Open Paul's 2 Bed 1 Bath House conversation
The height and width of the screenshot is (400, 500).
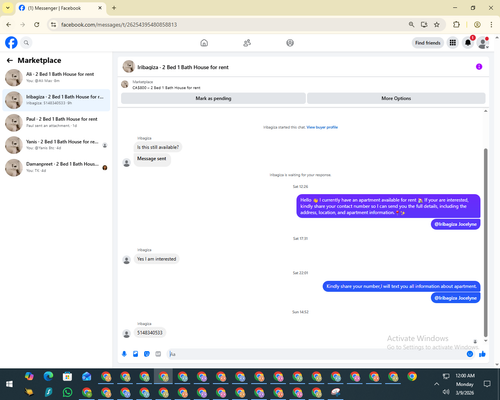[56, 122]
